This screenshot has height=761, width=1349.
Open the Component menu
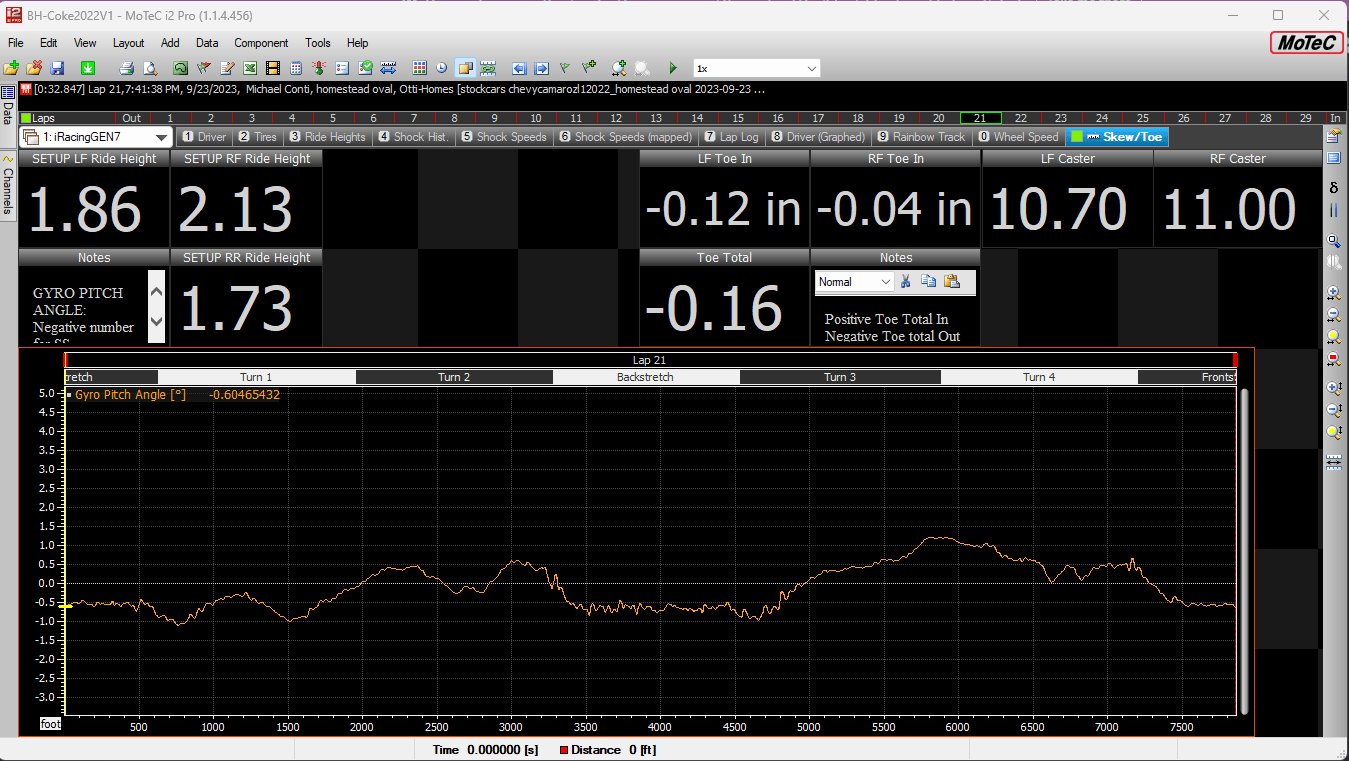261,43
